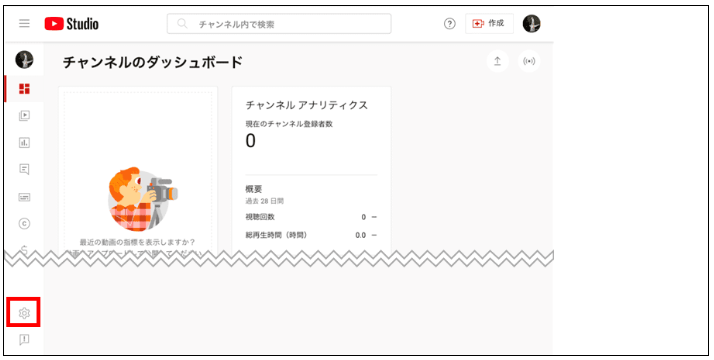
Task: Click the チャンネル アナリティクス heading
Action: [x=306, y=105]
